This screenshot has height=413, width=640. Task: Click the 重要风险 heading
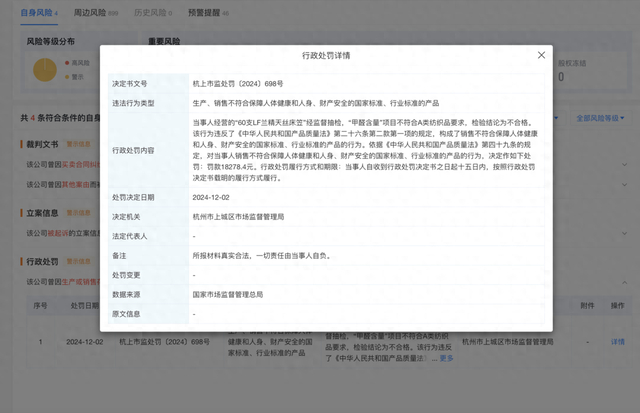click(x=165, y=42)
